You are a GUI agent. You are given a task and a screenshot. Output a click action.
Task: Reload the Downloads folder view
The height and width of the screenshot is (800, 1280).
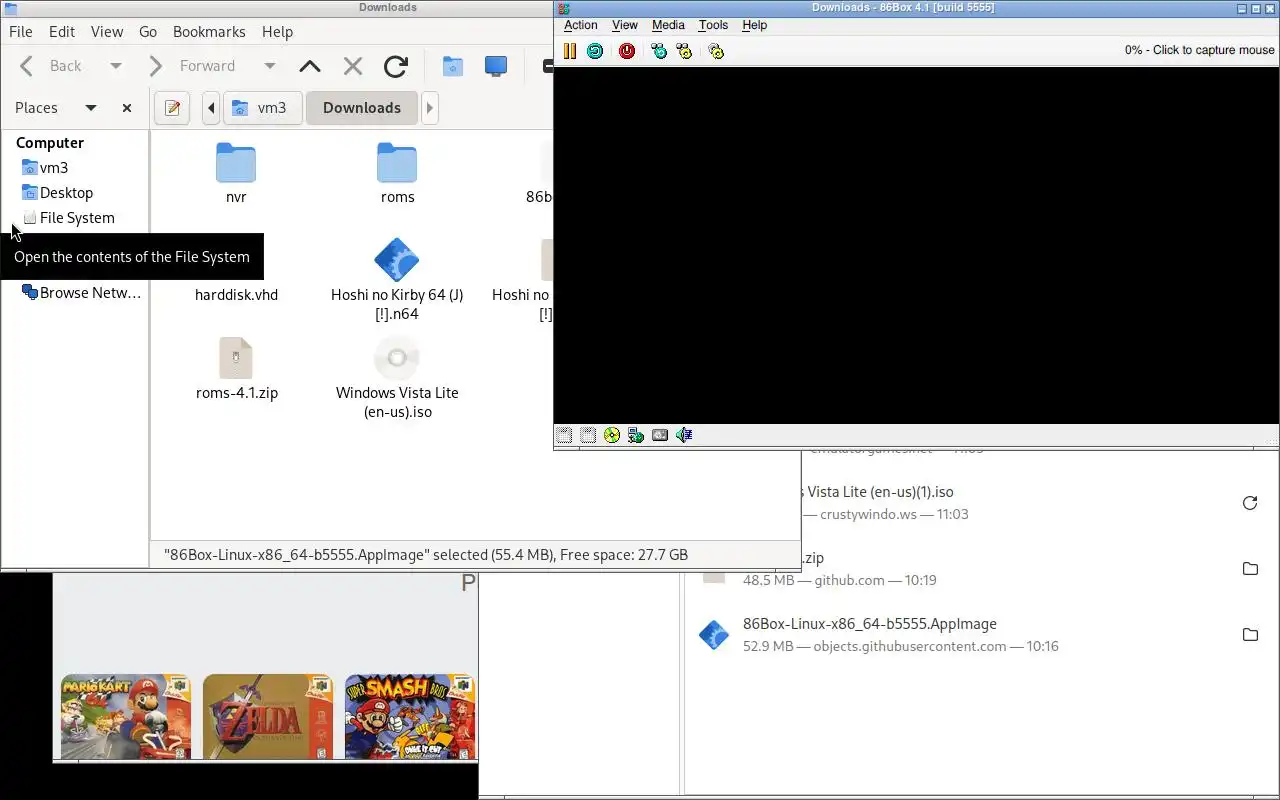pyautogui.click(x=396, y=66)
